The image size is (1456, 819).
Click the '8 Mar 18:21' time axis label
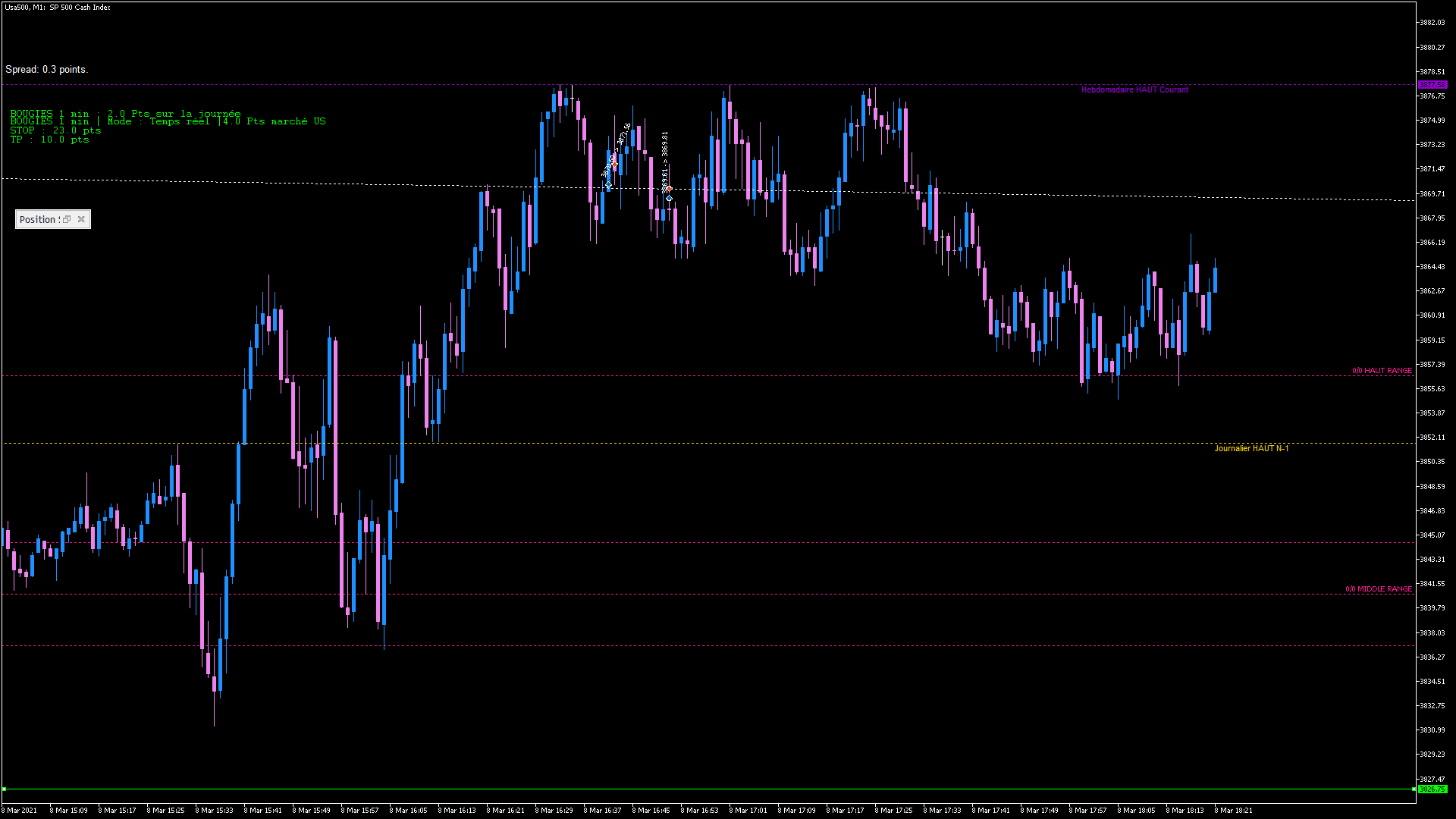coord(1233,810)
